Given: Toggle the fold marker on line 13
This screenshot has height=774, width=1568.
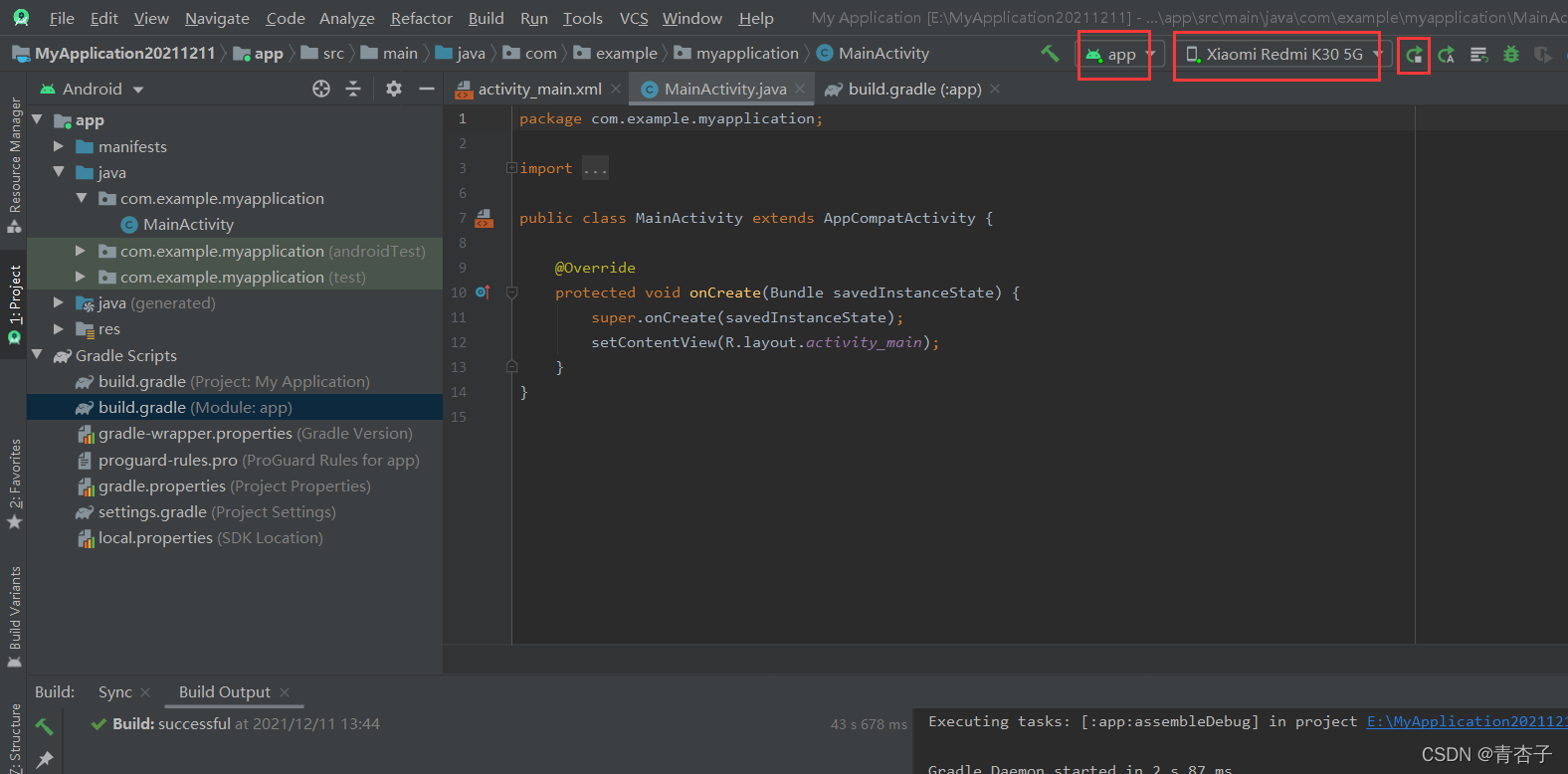Looking at the screenshot, I should 511,367.
